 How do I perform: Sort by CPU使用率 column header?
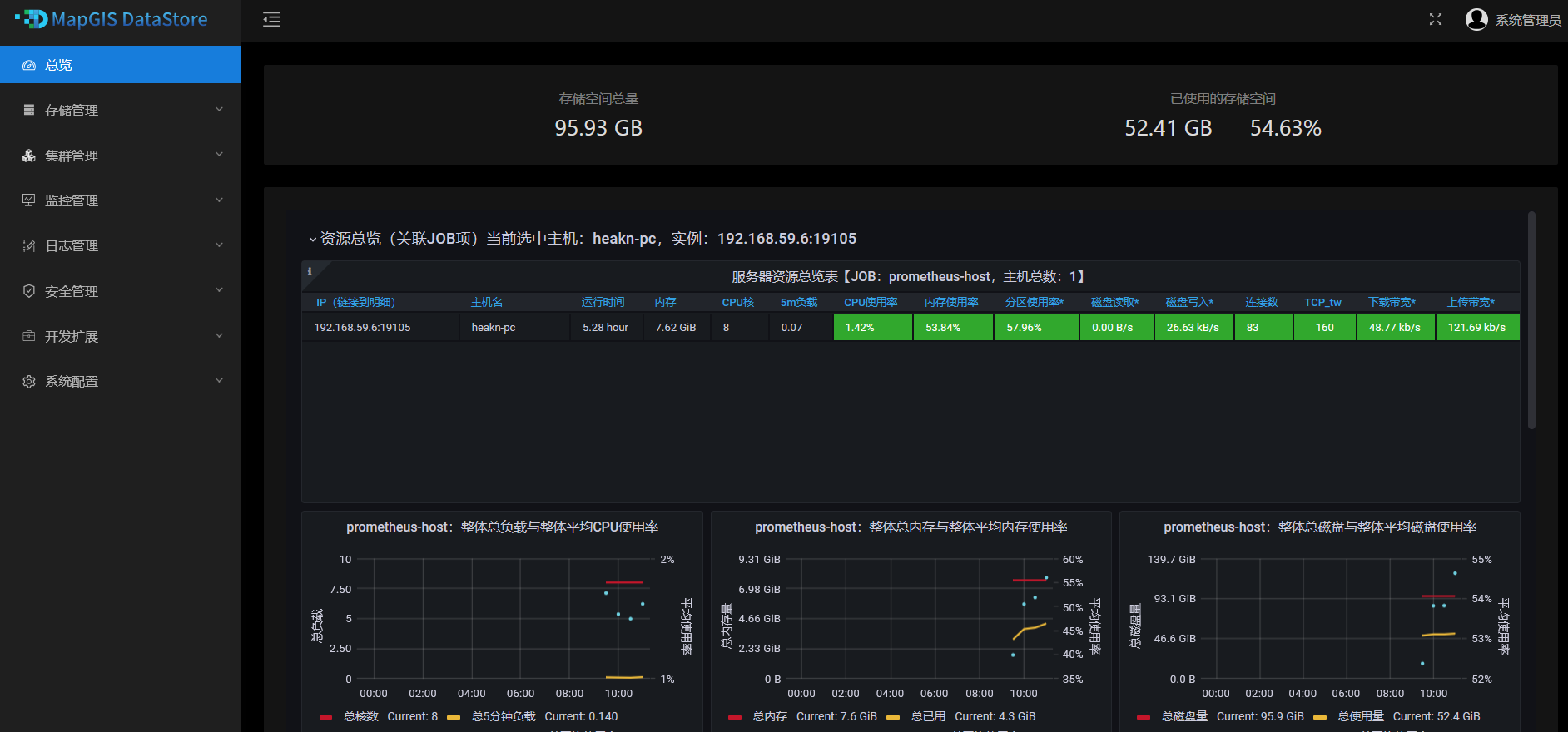coord(871,303)
